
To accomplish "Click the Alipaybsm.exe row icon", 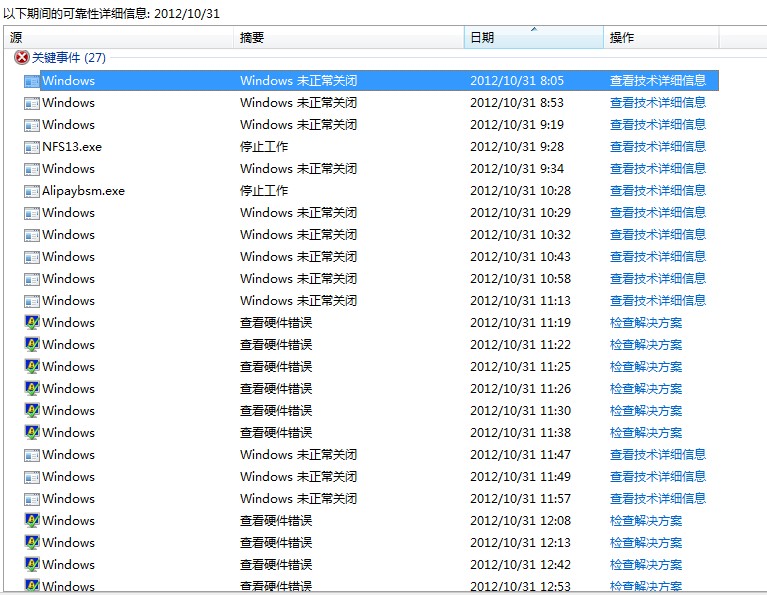I will pos(32,191).
